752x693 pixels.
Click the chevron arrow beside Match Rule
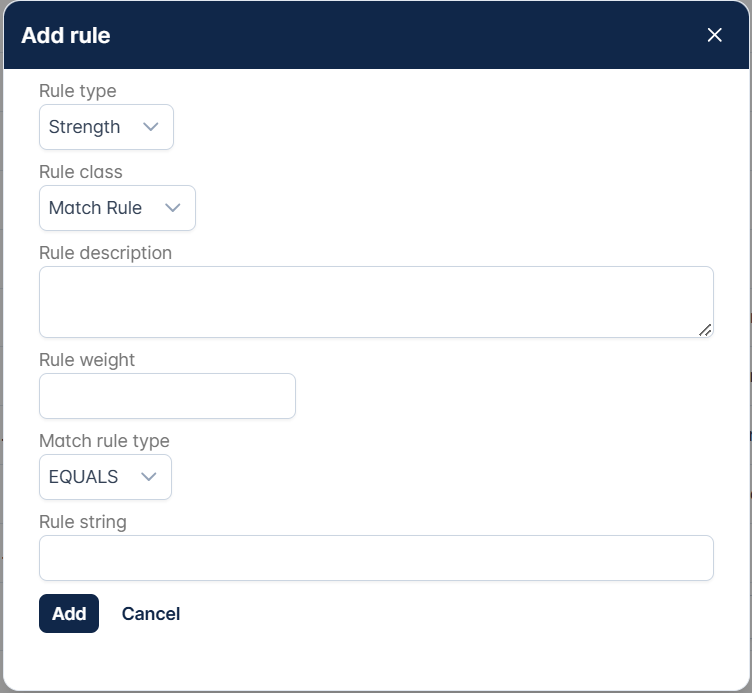(x=173, y=208)
